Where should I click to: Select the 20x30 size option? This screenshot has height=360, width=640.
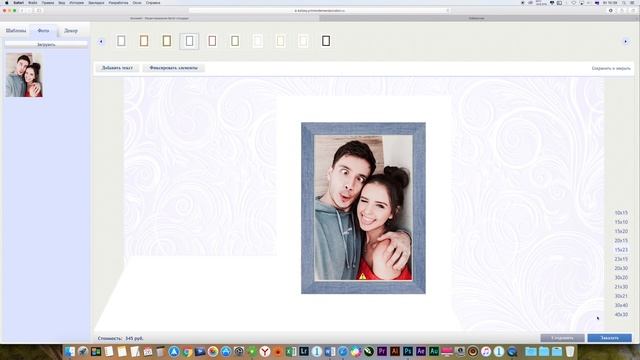pyautogui.click(x=621, y=268)
